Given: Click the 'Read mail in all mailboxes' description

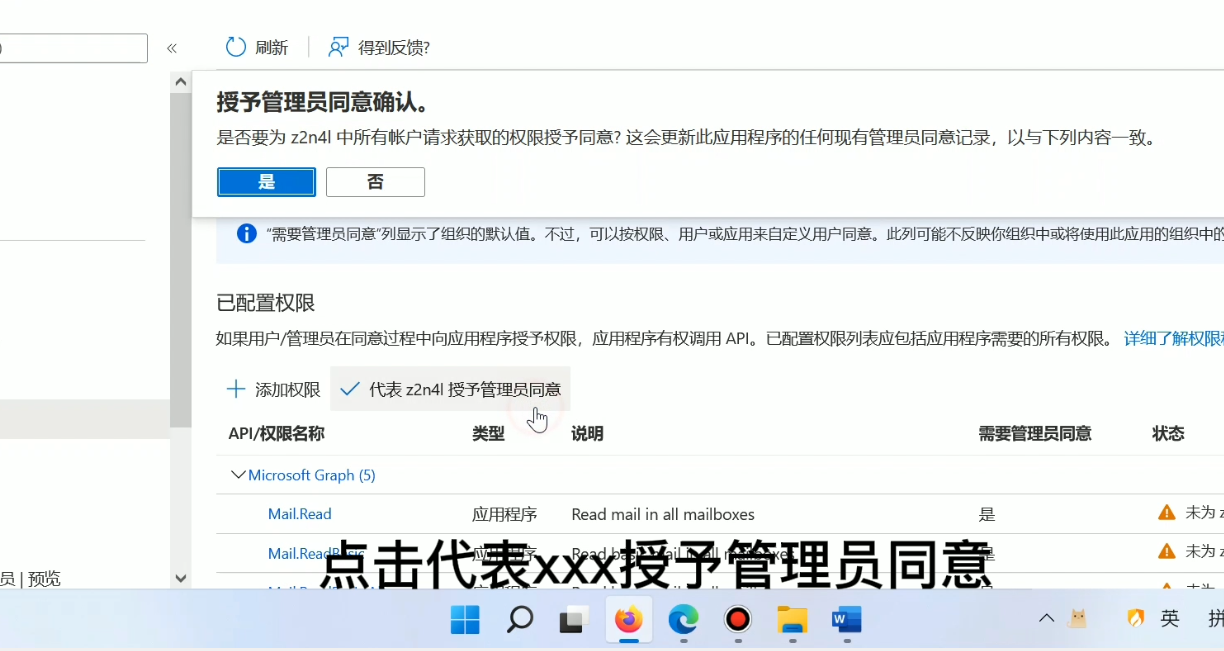Looking at the screenshot, I should (x=663, y=514).
